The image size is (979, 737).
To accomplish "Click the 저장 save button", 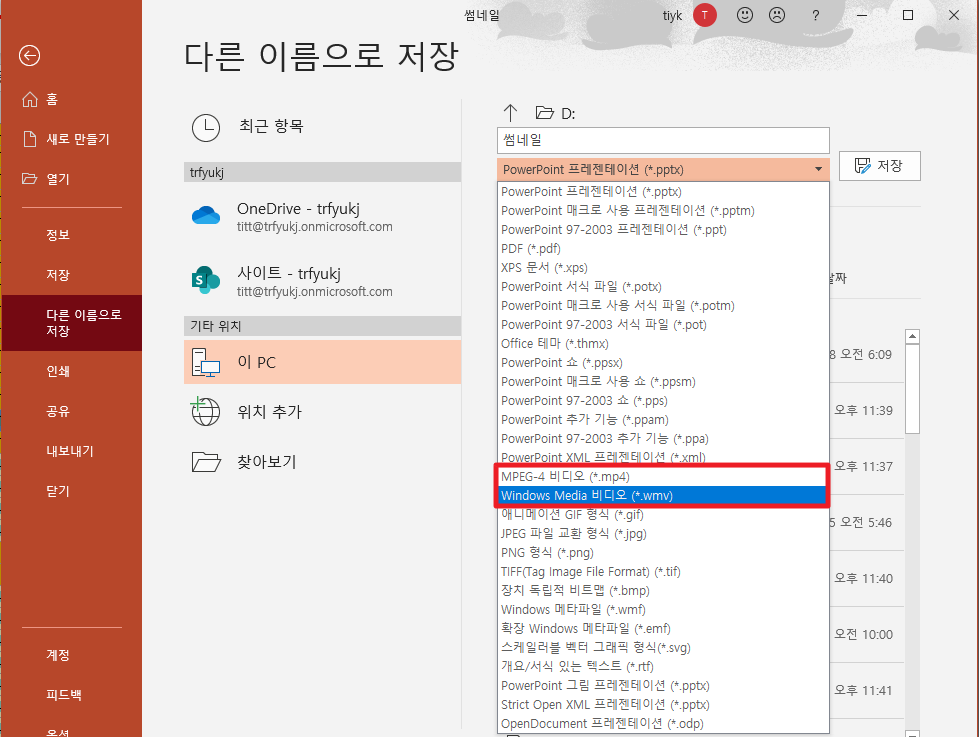I will pos(879,166).
